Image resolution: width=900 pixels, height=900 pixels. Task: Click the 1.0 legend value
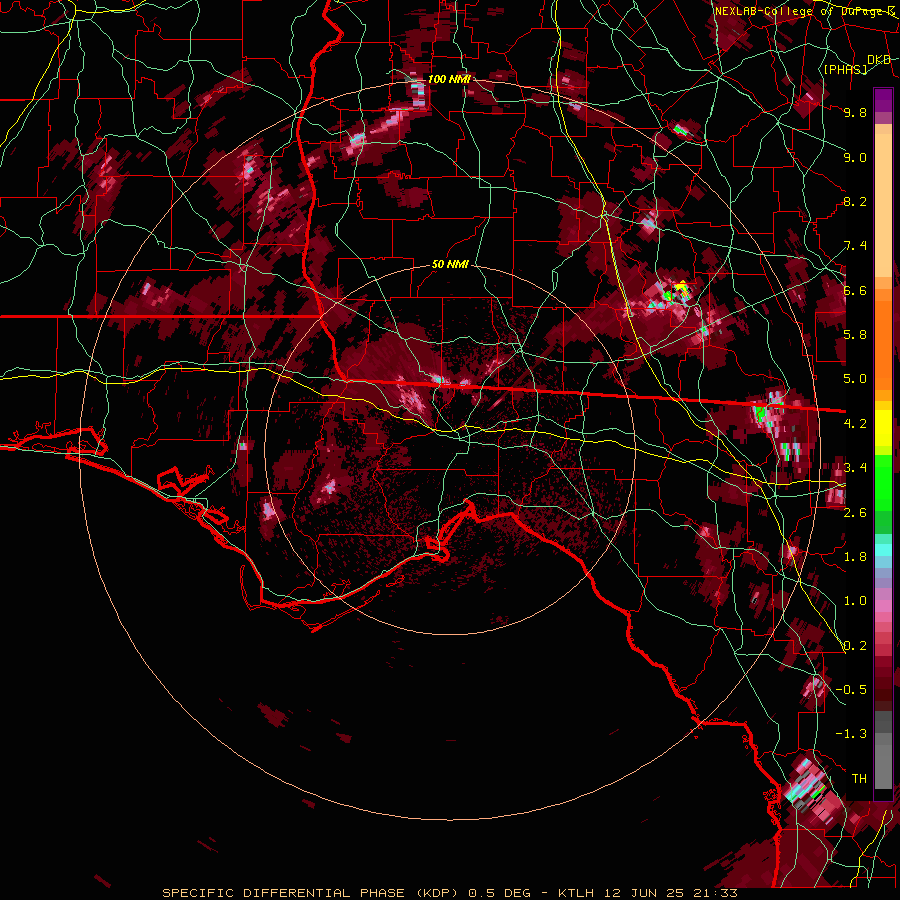(855, 601)
